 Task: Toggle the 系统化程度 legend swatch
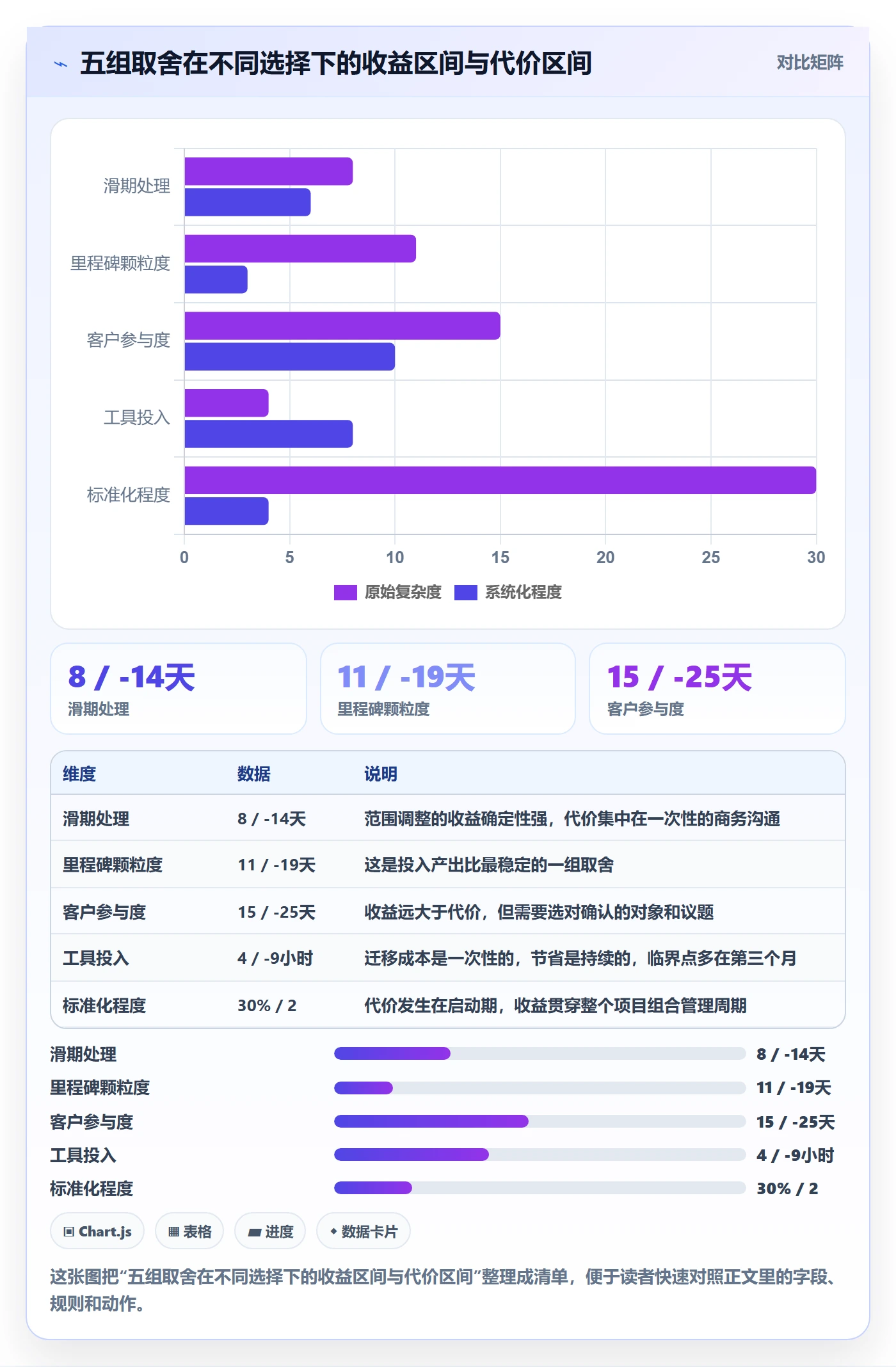[466, 593]
